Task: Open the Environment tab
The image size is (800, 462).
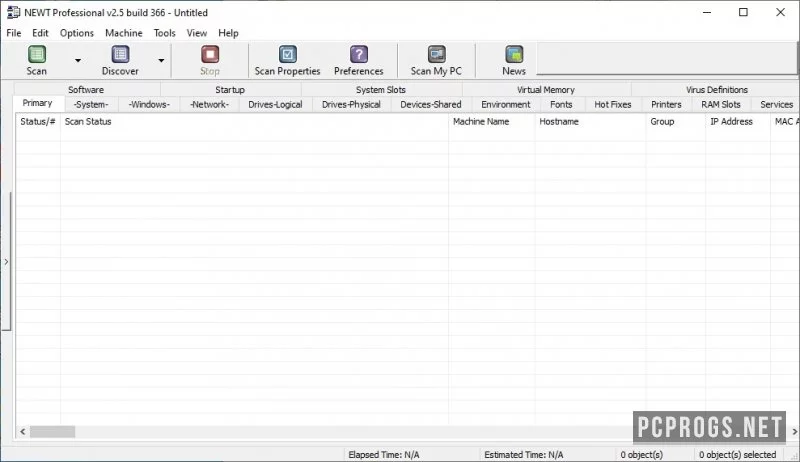Action: [x=506, y=105]
